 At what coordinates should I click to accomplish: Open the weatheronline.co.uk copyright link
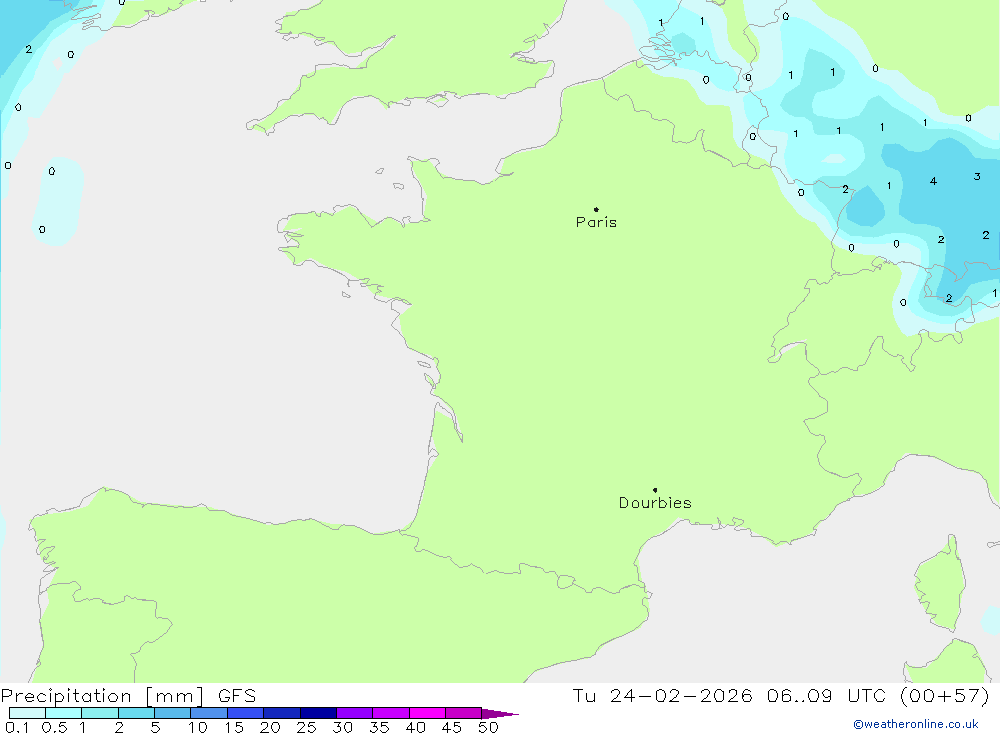tap(915, 724)
